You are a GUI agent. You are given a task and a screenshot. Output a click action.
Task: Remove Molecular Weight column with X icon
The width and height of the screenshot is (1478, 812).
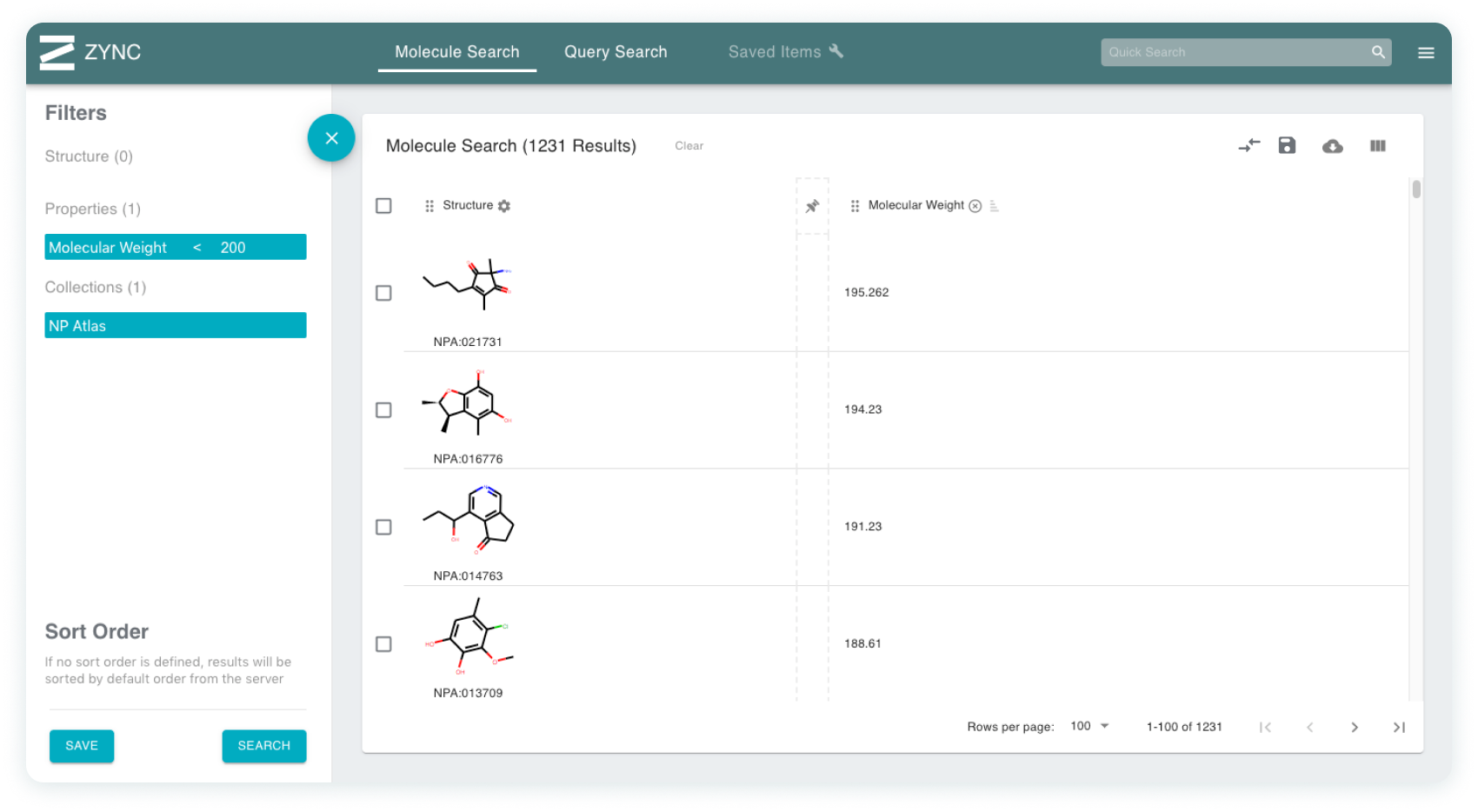pos(975,206)
